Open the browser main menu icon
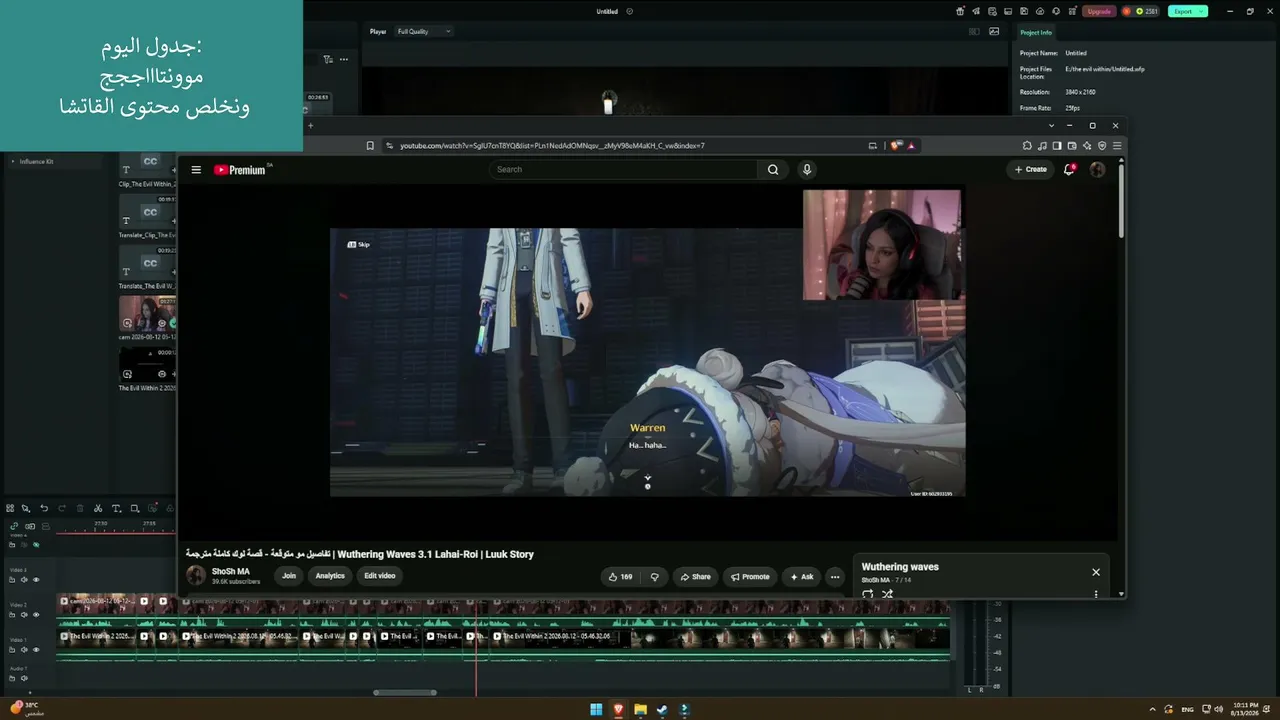Screen dimensions: 1280x720 click(x=1117, y=146)
